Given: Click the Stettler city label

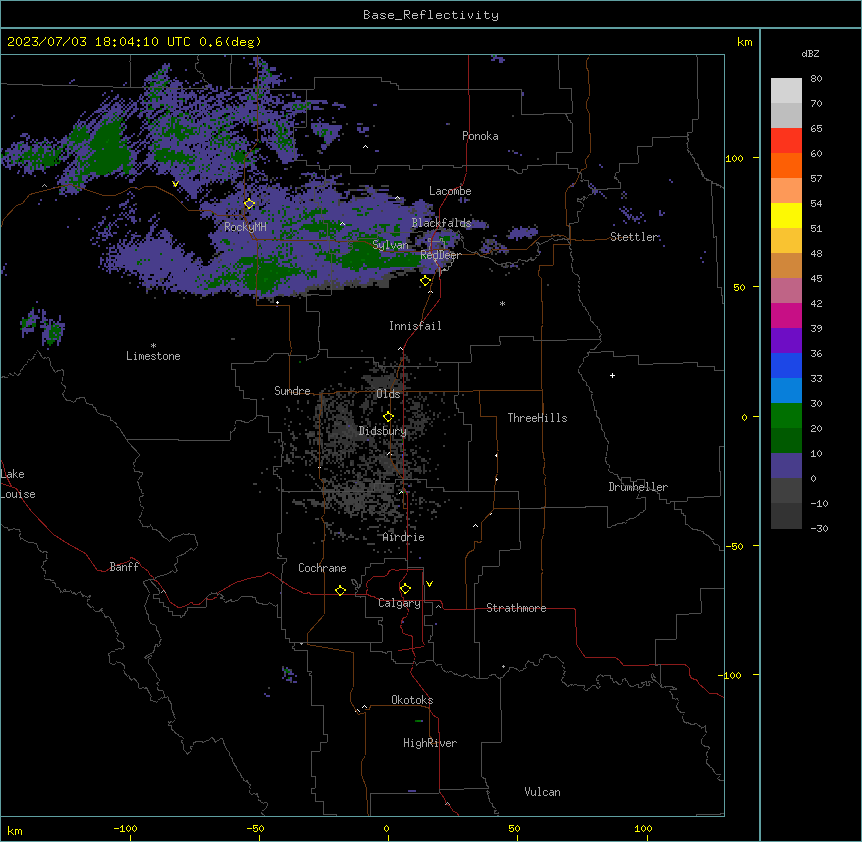Looking at the screenshot, I should (634, 237).
